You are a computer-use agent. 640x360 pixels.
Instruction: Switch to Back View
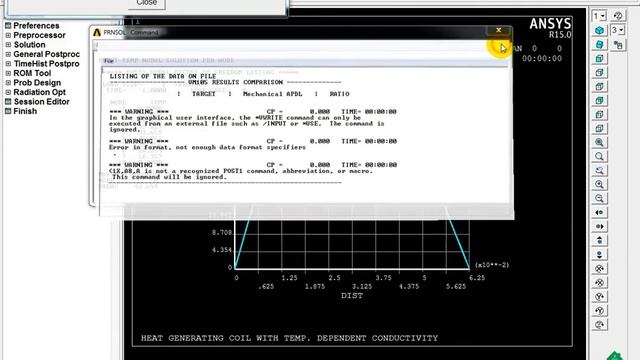[599, 100]
